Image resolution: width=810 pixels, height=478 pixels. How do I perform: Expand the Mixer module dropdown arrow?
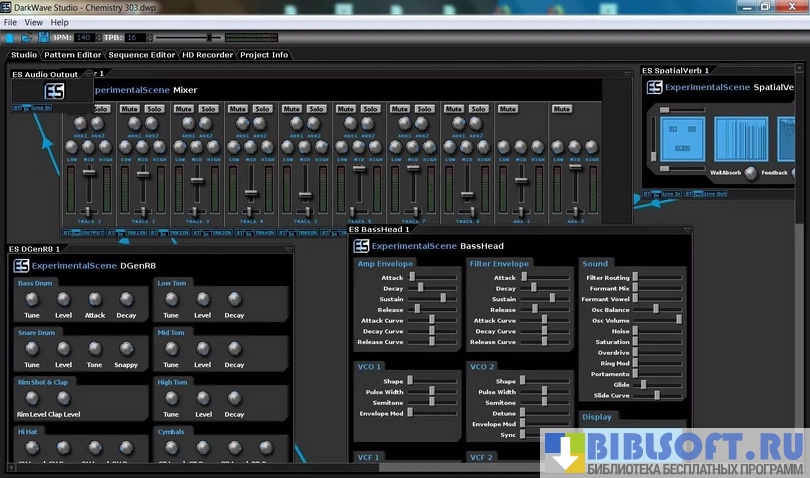click(629, 73)
